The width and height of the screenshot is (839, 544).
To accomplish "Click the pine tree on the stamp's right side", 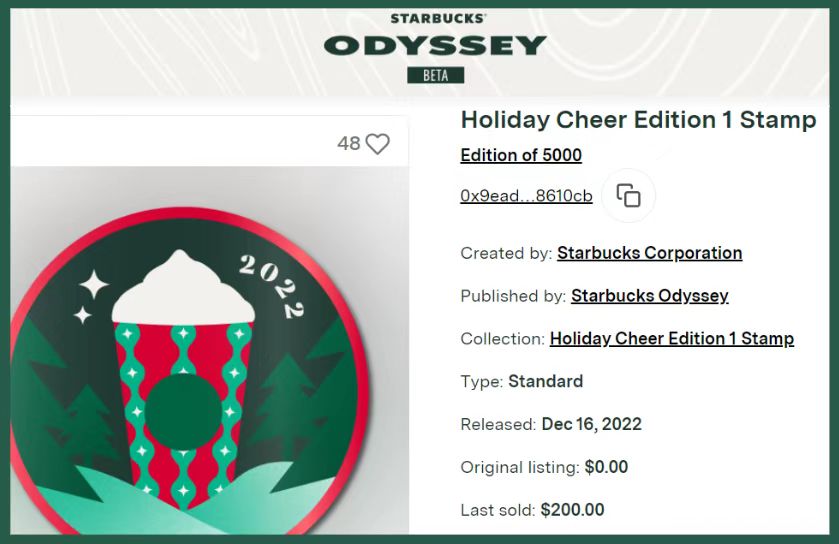I will pos(285,400).
